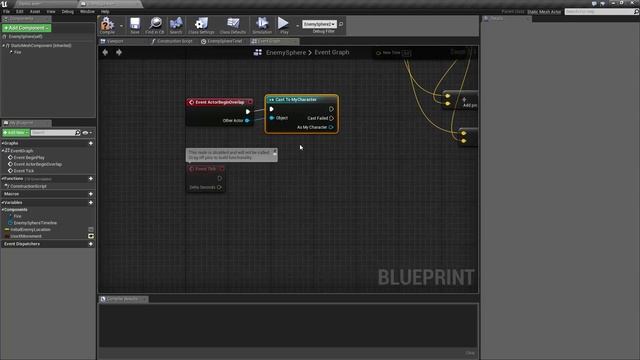Toggle visibility eye of last variable row
Screen dimensions: 640x360
[x=91, y=236]
